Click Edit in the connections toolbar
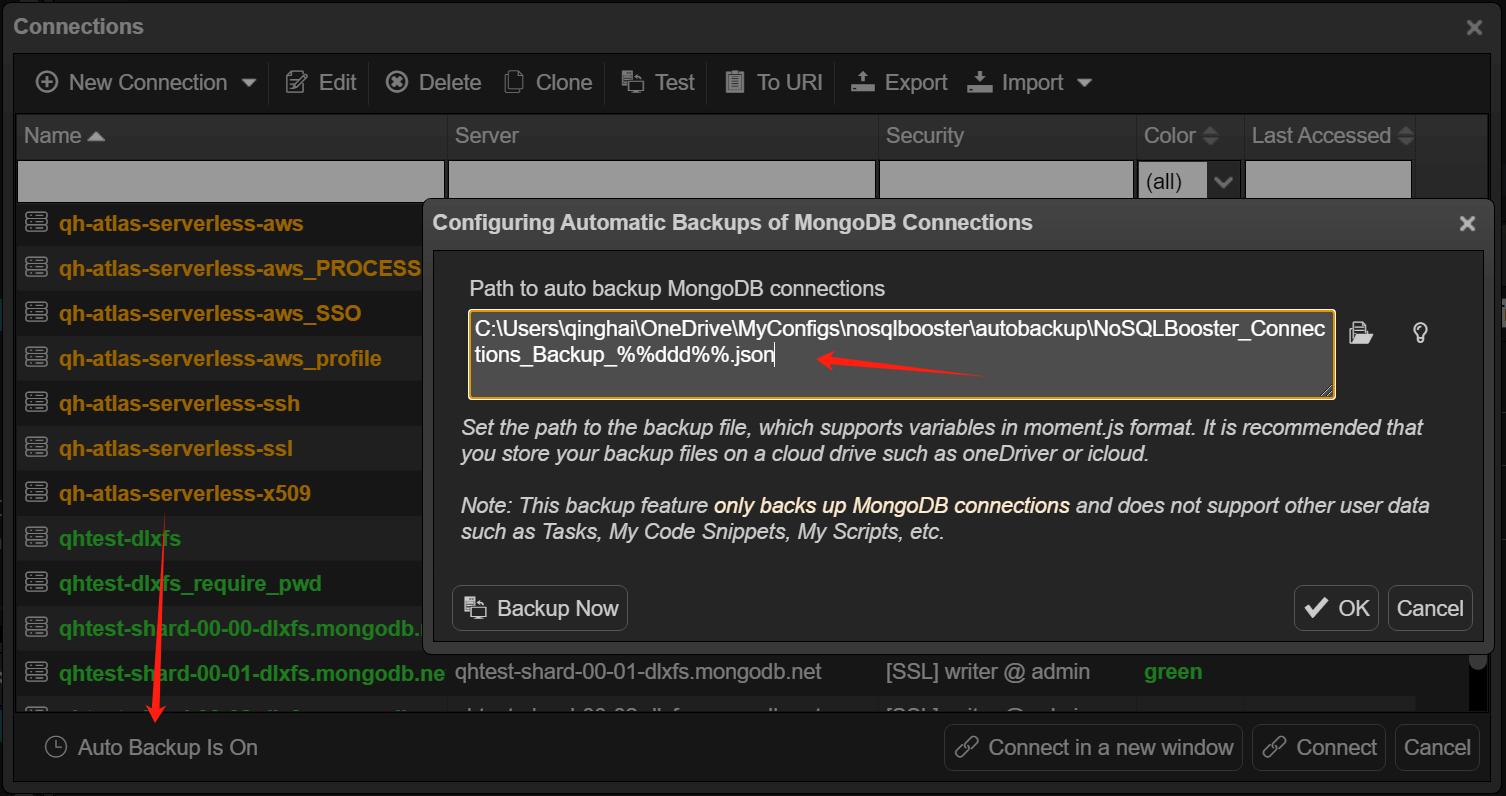 point(321,82)
